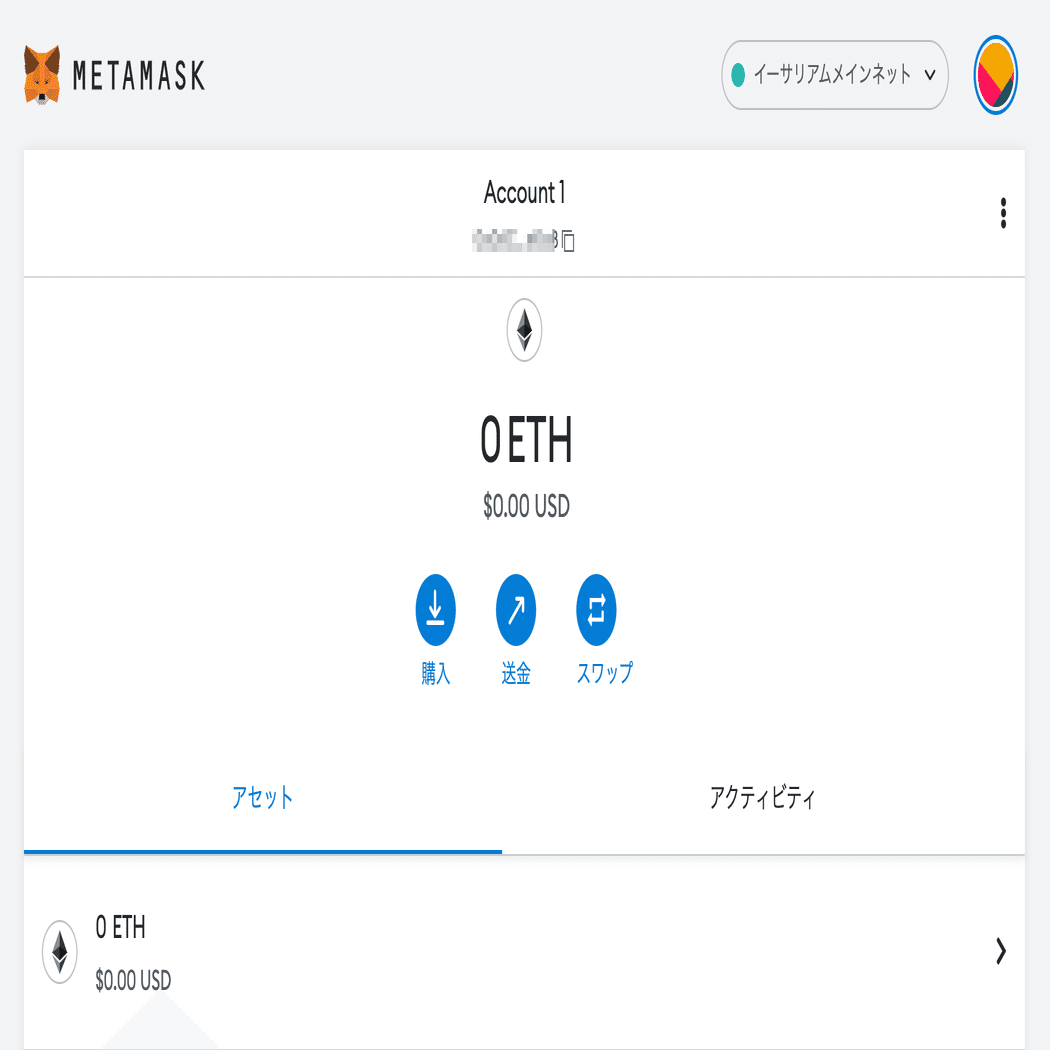Select the スワップ (Swap) icon
This screenshot has height=1050, width=1050.
pos(596,609)
